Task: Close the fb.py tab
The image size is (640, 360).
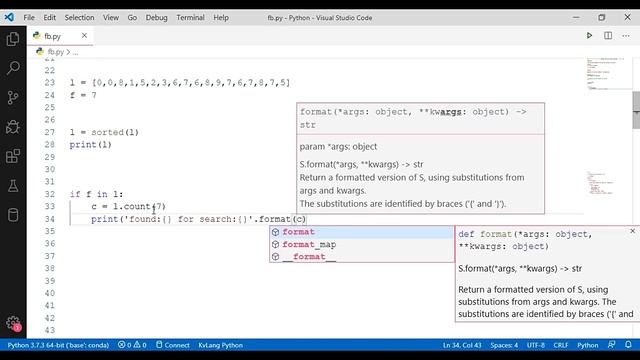Action: pos(84,36)
